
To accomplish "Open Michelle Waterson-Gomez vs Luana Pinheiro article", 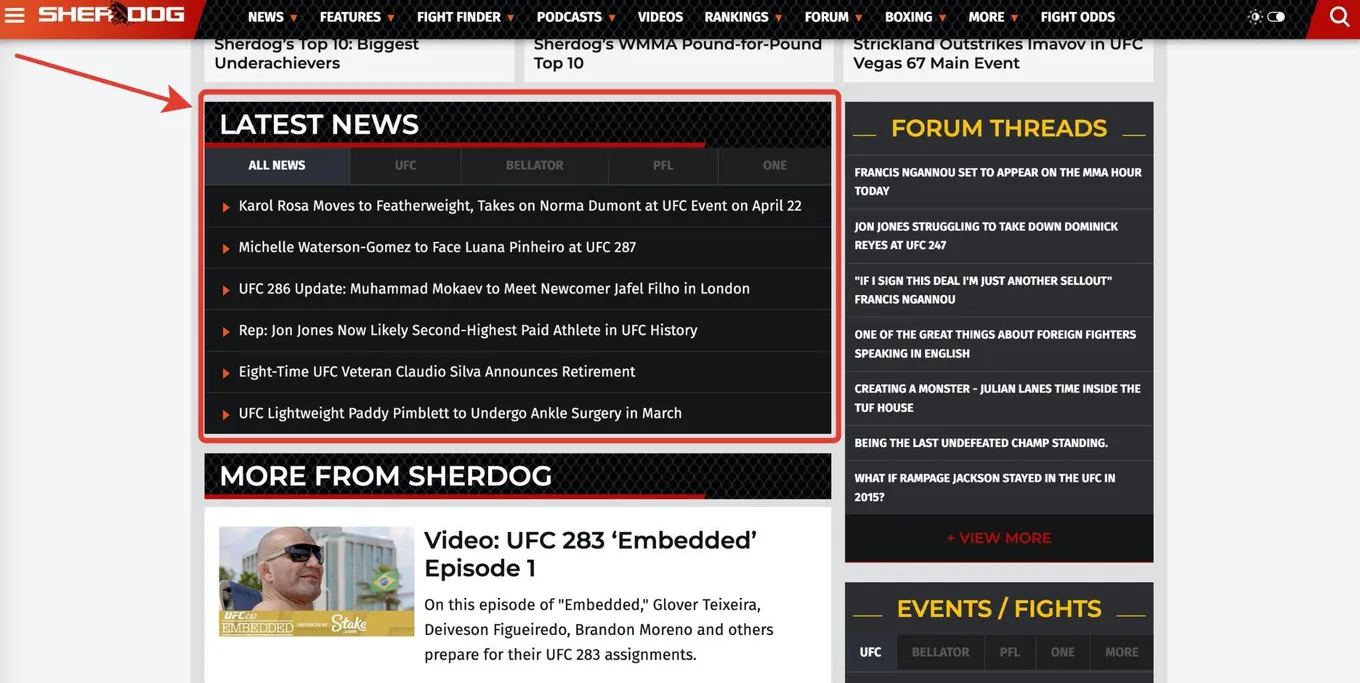I will coord(437,247).
